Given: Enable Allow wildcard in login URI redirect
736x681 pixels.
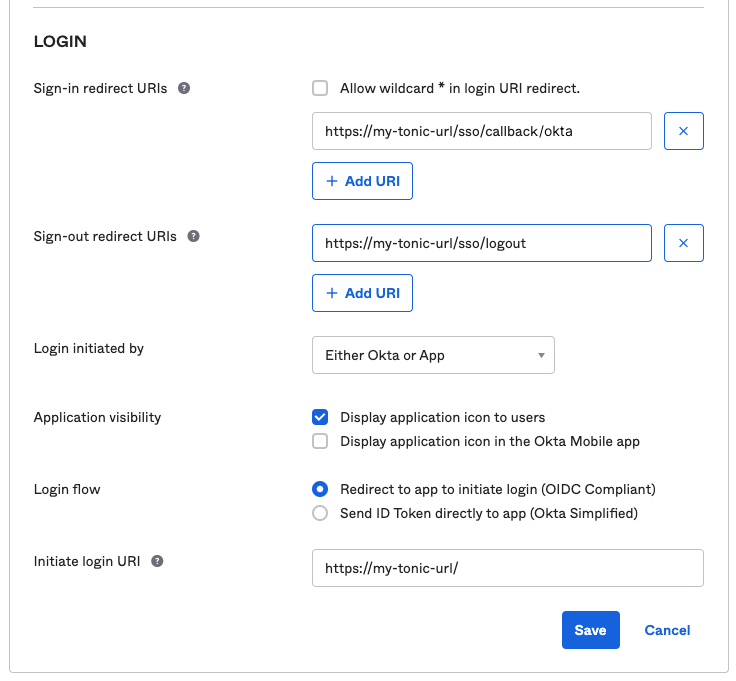Looking at the screenshot, I should coord(320,88).
